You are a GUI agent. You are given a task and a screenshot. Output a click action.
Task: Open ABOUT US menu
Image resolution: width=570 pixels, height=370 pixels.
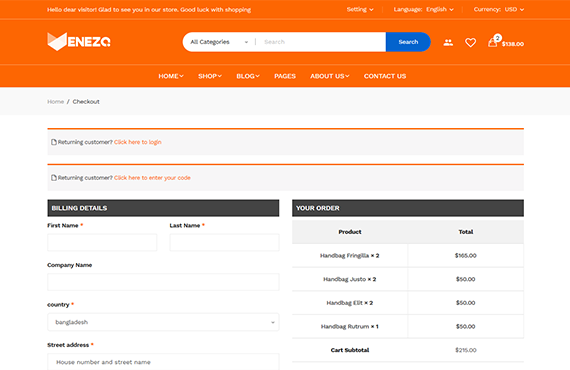pyautogui.click(x=330, y=76)
